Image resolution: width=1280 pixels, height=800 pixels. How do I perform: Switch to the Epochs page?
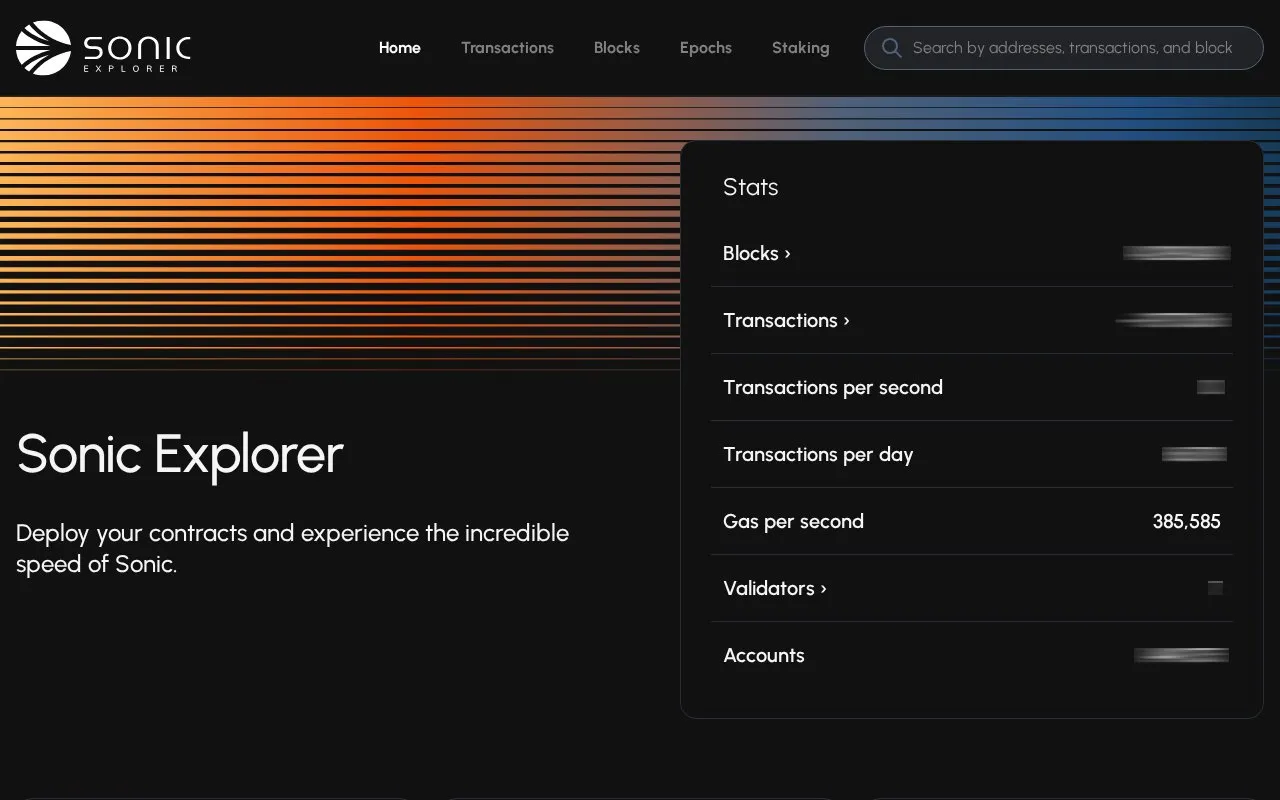(x=705, y=48)
